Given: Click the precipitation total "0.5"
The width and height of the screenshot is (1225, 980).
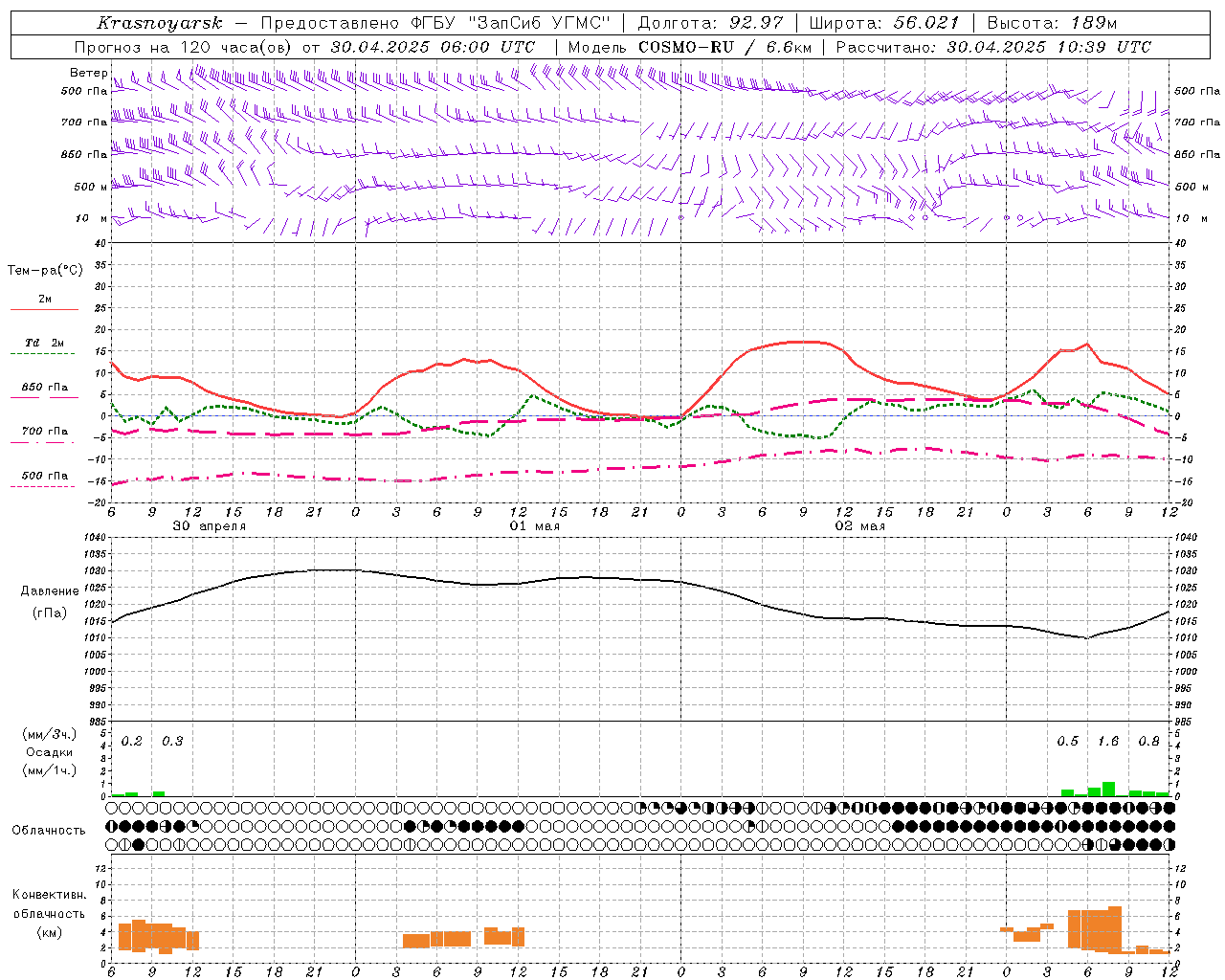Looking at the screenshot, I should pyautogui.click(x=1068, y=742).
